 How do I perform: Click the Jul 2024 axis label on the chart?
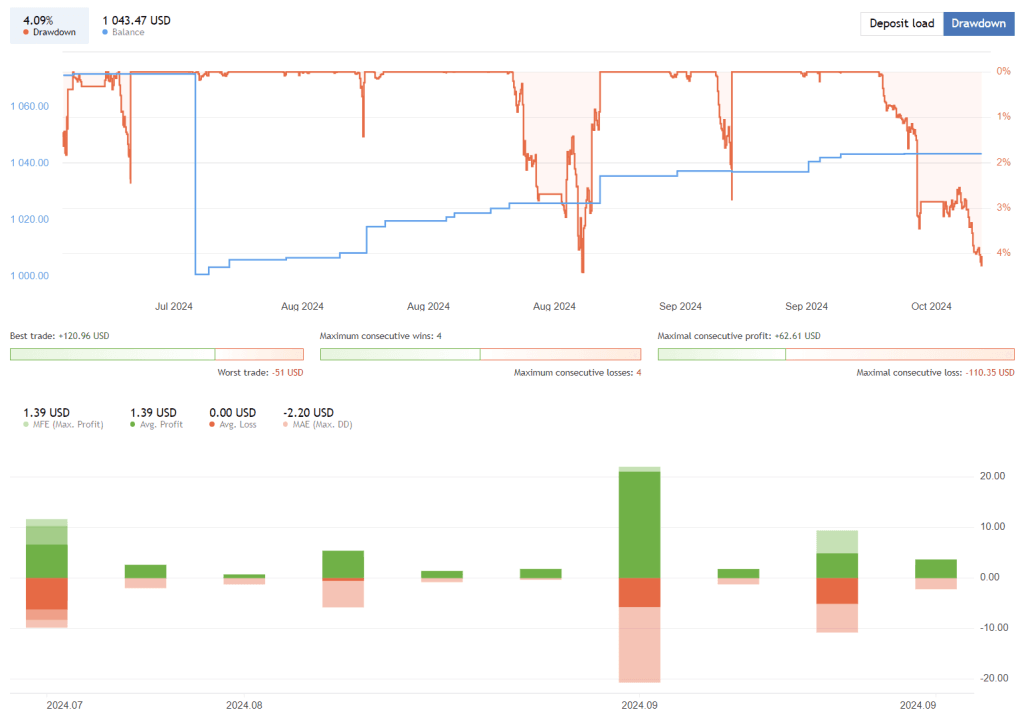click(174, 307)
